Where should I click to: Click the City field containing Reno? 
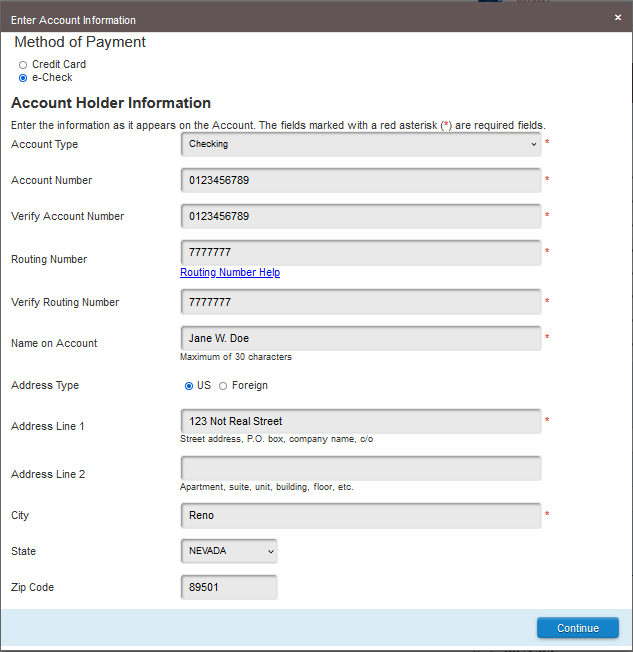(x=361, y=516)
